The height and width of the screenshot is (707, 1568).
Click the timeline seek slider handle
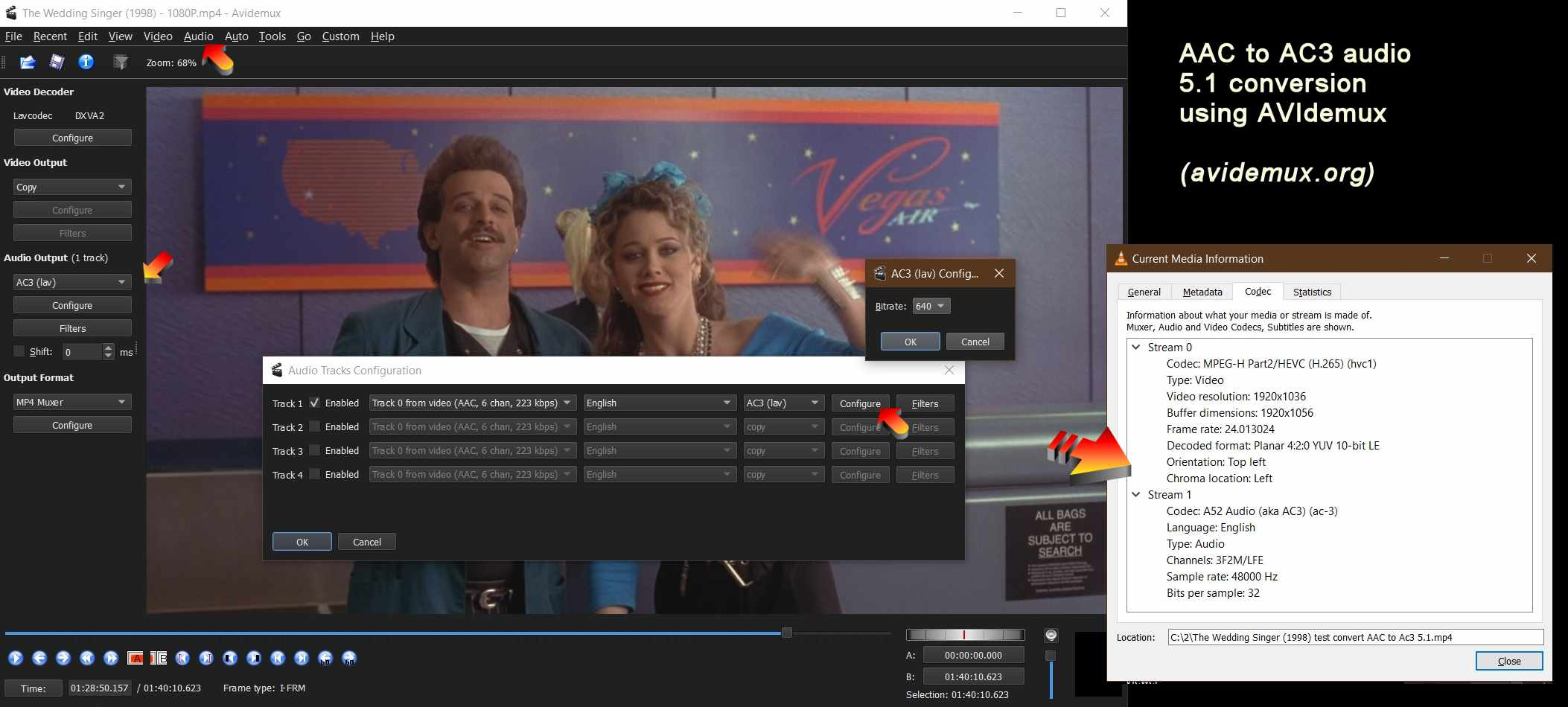coord(786,633)
